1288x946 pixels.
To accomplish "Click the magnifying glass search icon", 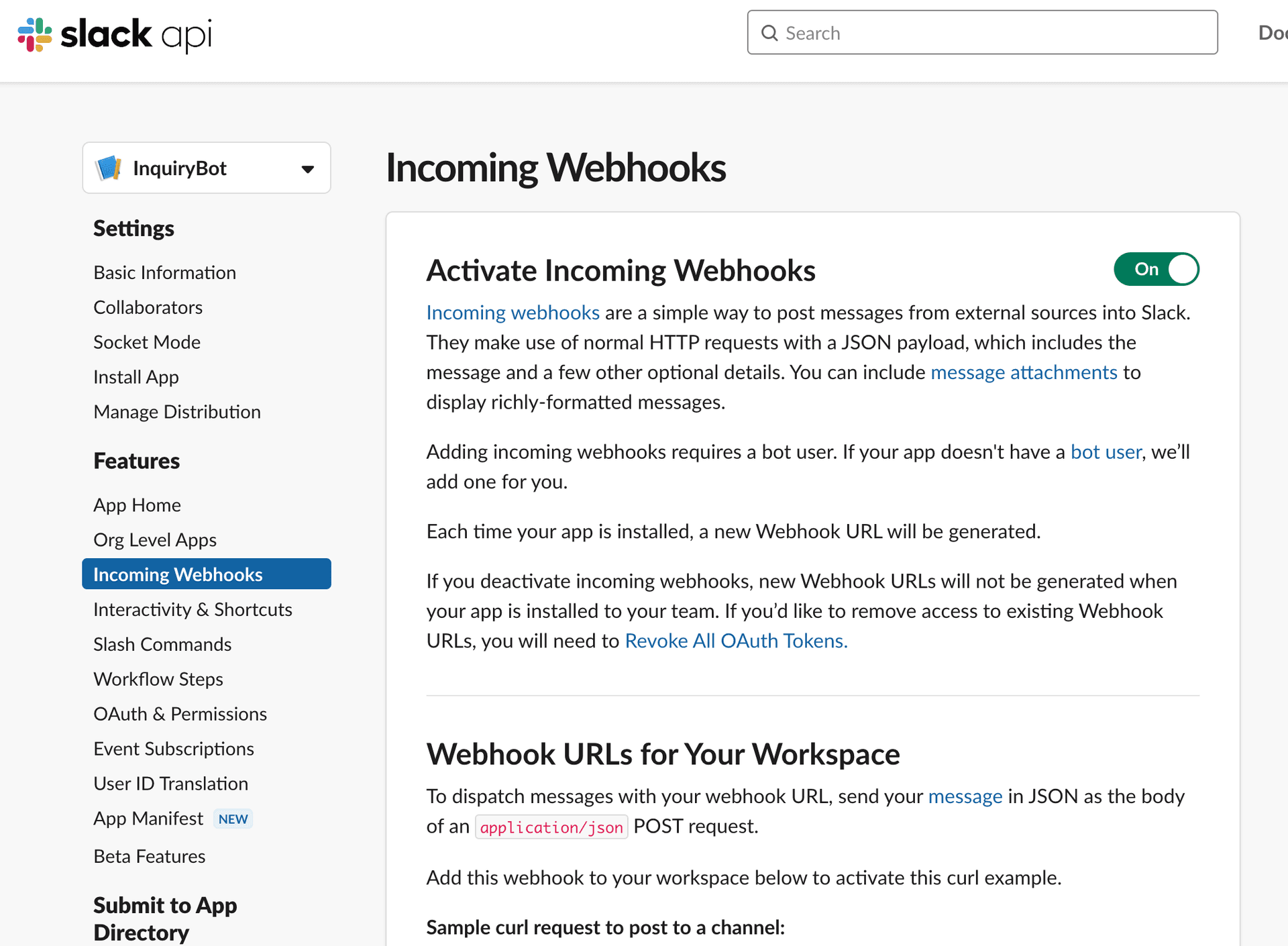I will (769, 32).
